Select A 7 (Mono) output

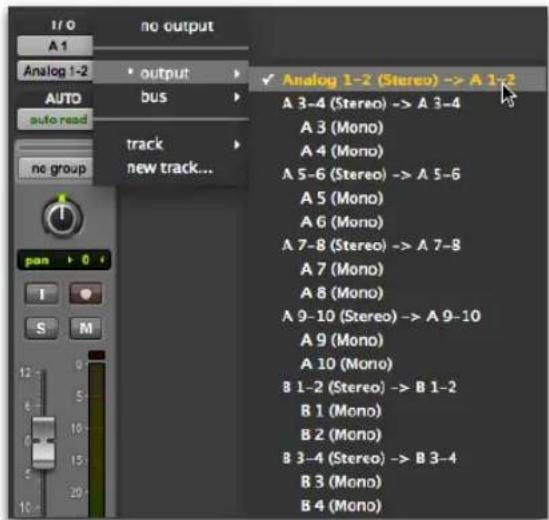(x=342, y=269)
